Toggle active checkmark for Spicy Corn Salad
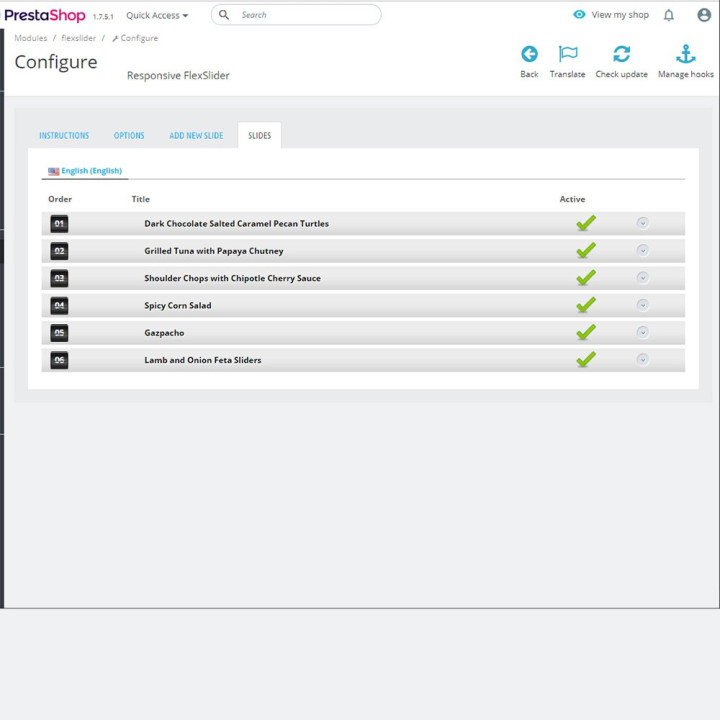Image resolution: width=720 pixels, height=720 pixels. point(586,305)
